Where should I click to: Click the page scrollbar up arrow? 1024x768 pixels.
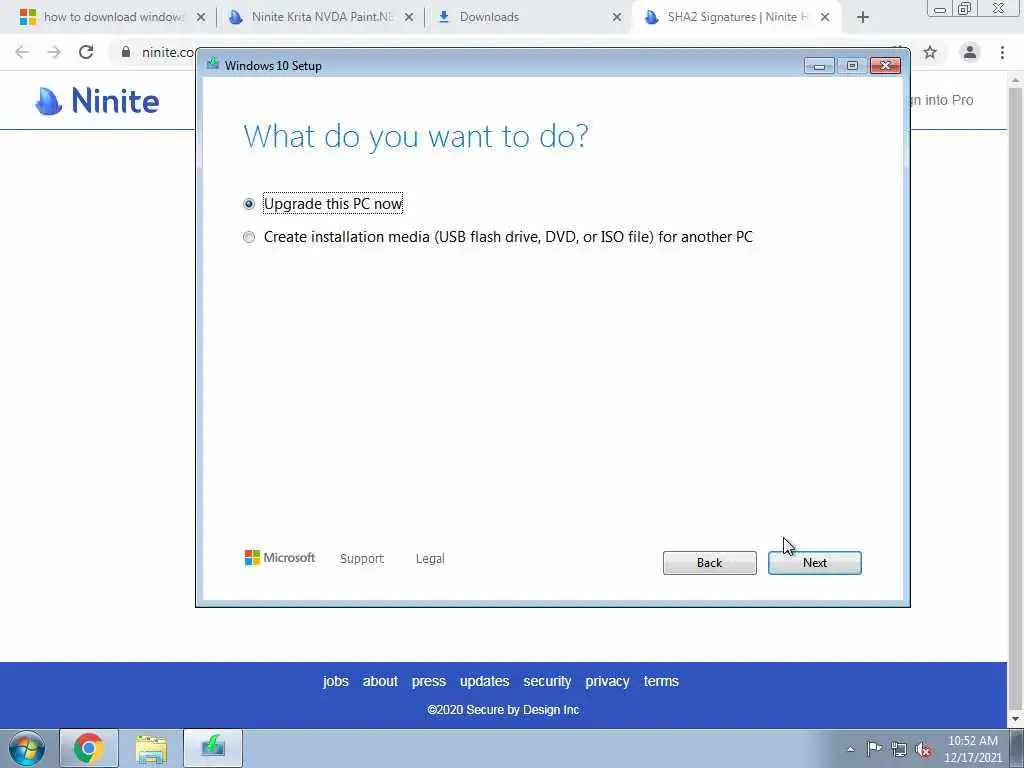[1016, 79]
